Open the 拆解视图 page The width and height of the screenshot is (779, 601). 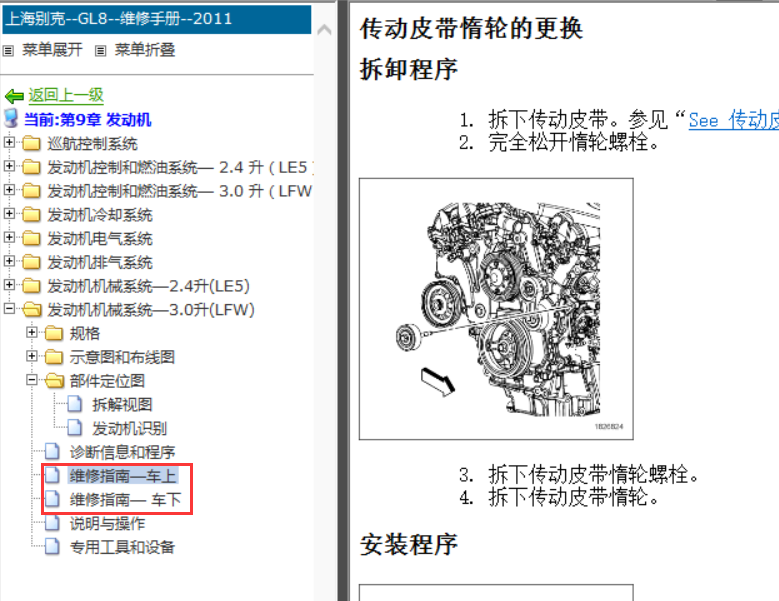point(122,405)
